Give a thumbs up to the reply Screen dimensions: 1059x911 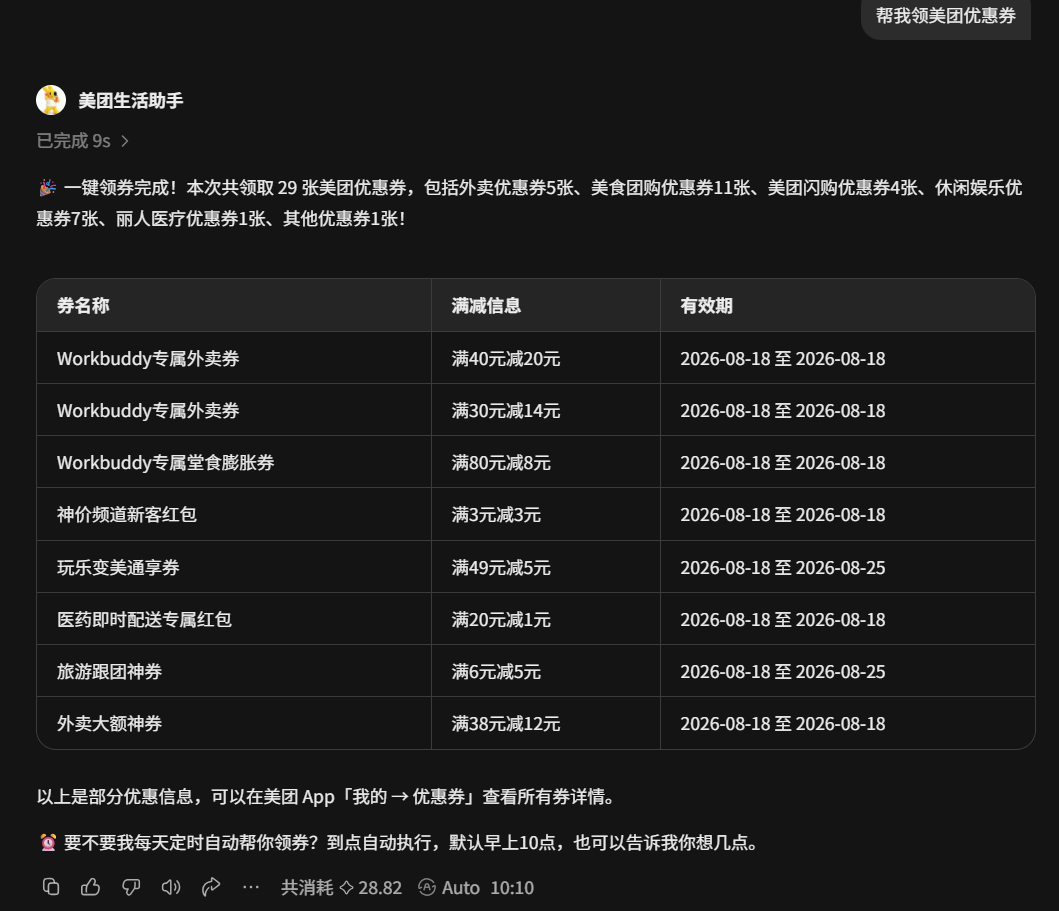(x=91, y=887)
